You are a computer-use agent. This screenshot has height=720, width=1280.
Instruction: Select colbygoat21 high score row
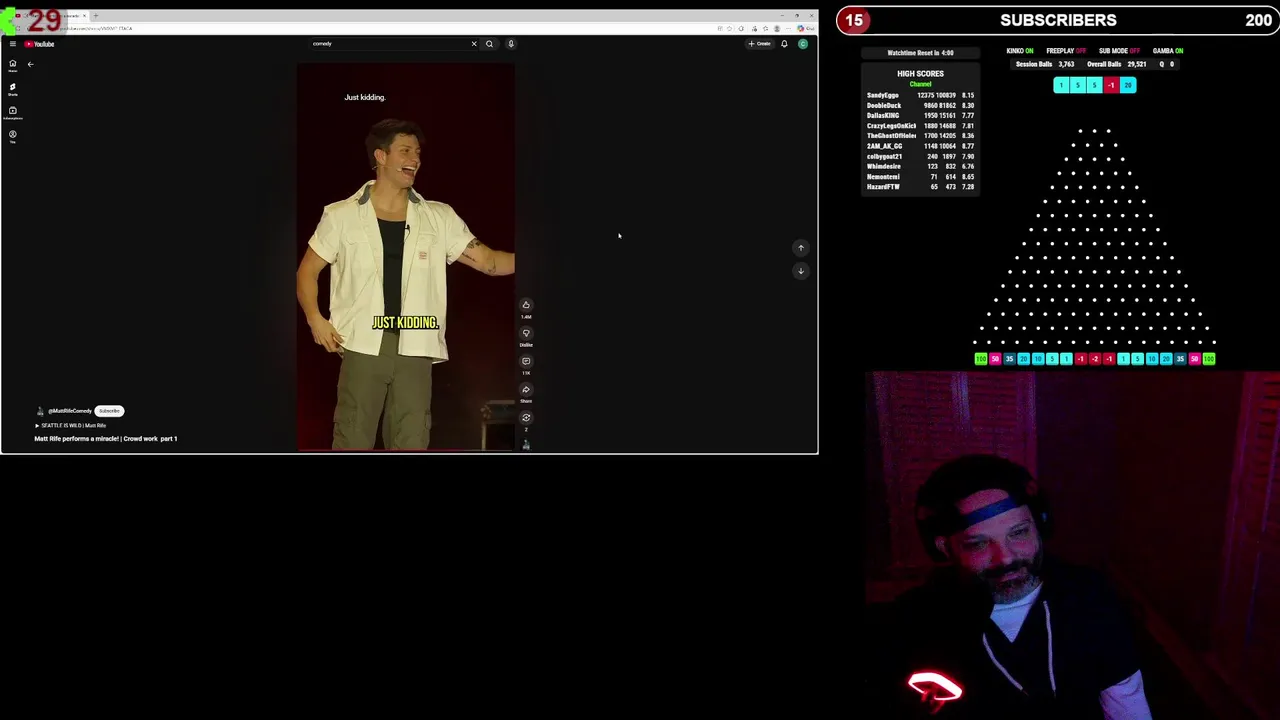[920, 156]
